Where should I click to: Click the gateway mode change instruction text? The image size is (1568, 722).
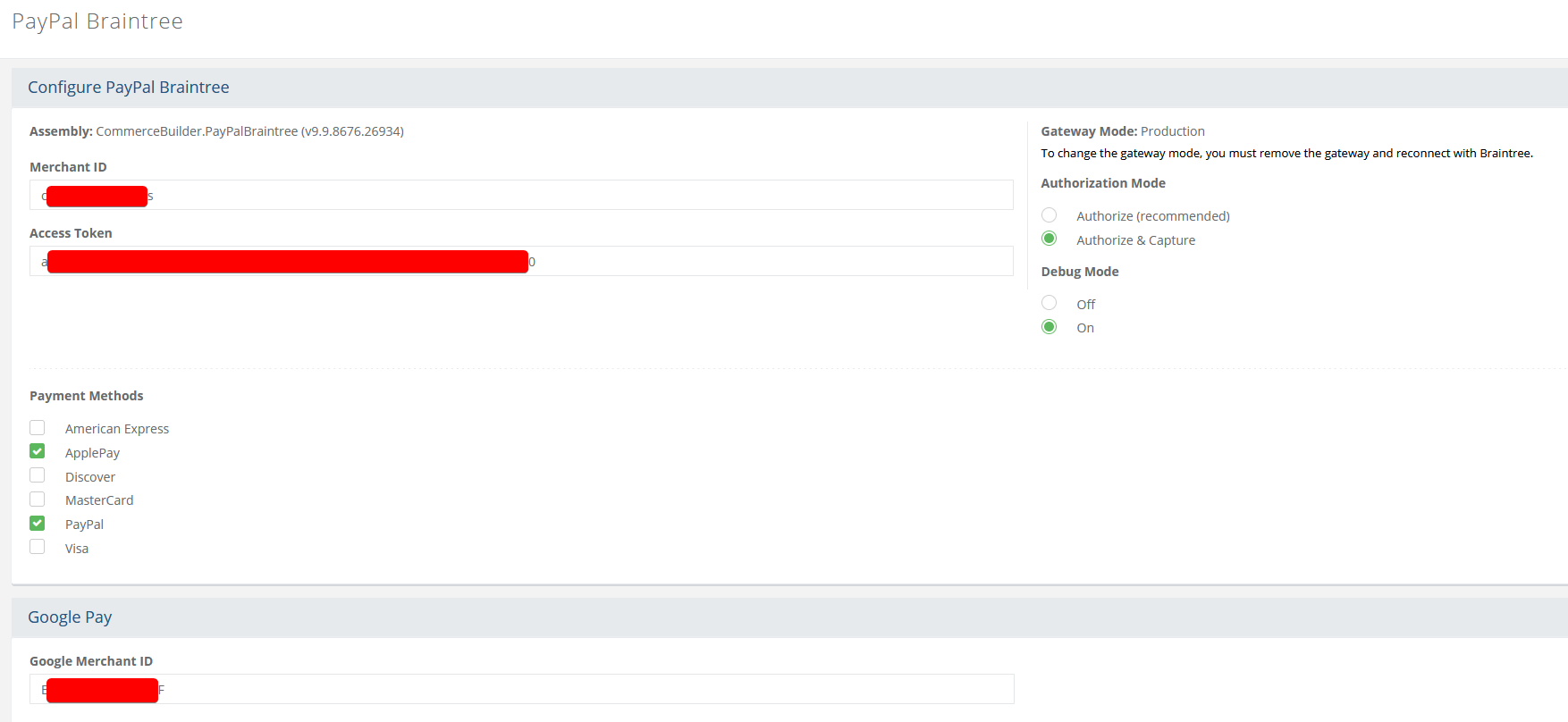pyautogui.click(x=1287, y=154)
